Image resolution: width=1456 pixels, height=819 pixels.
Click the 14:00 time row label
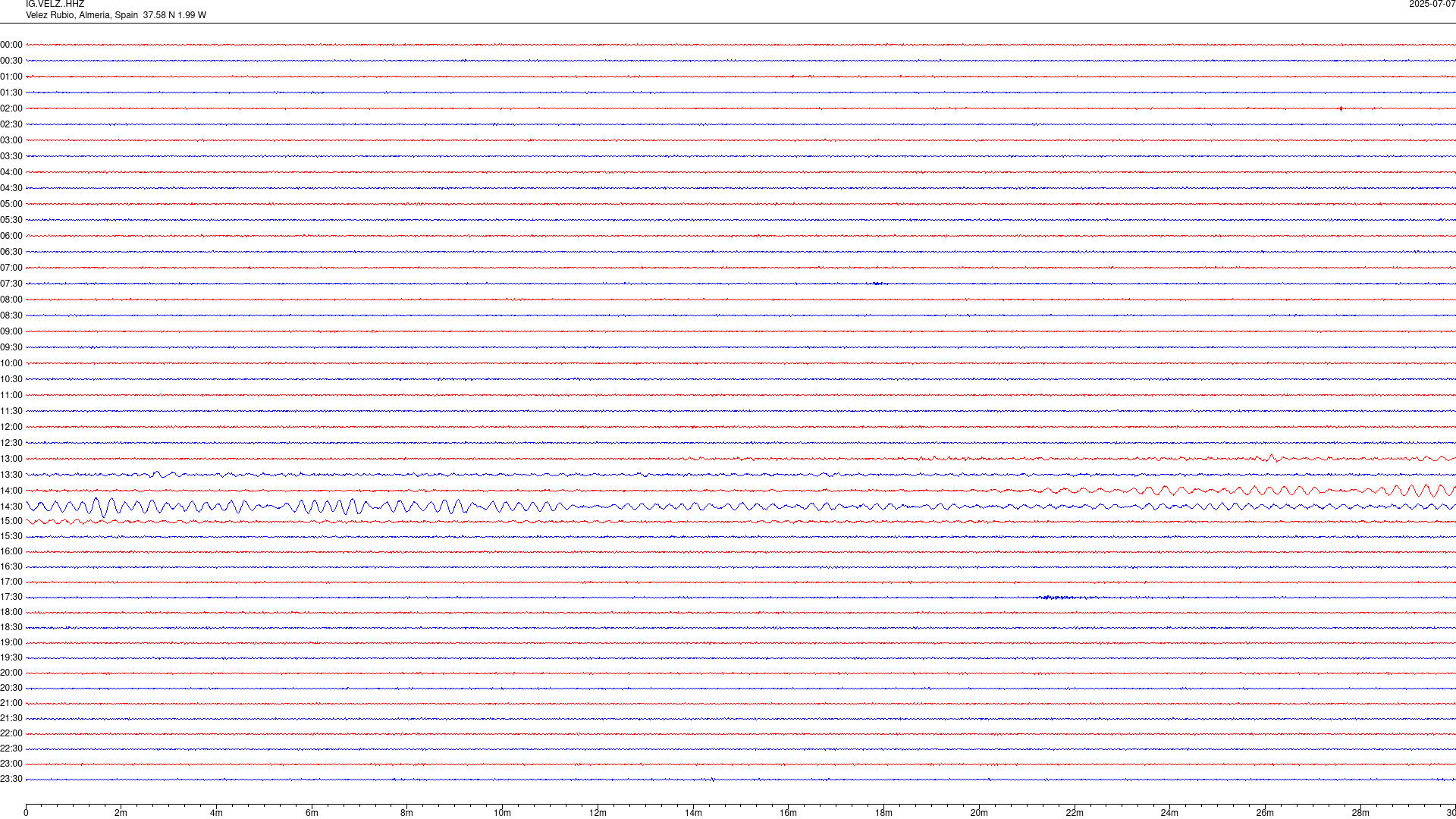pyautogui.click(x=11, y=491)
